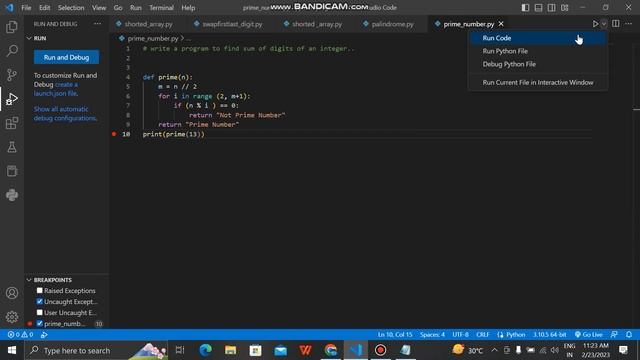Viewport: 640px width, 360px height.
Task: Collapse the RUN section
Action: 29,38
